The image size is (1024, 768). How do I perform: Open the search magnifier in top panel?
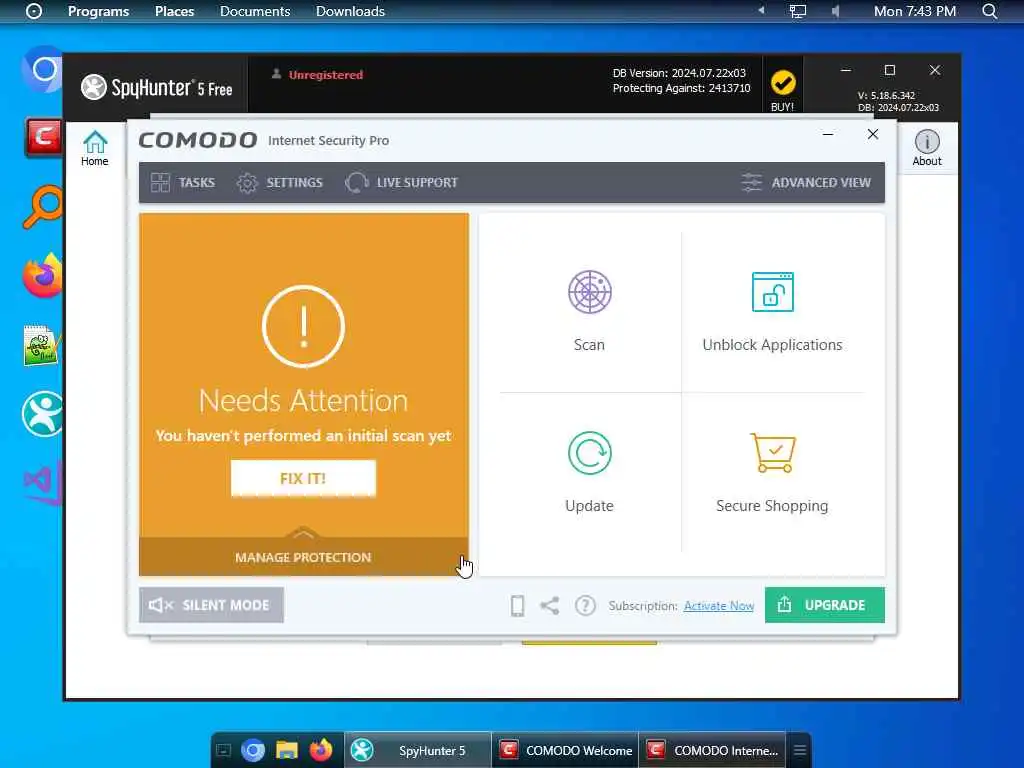[989, 11]
